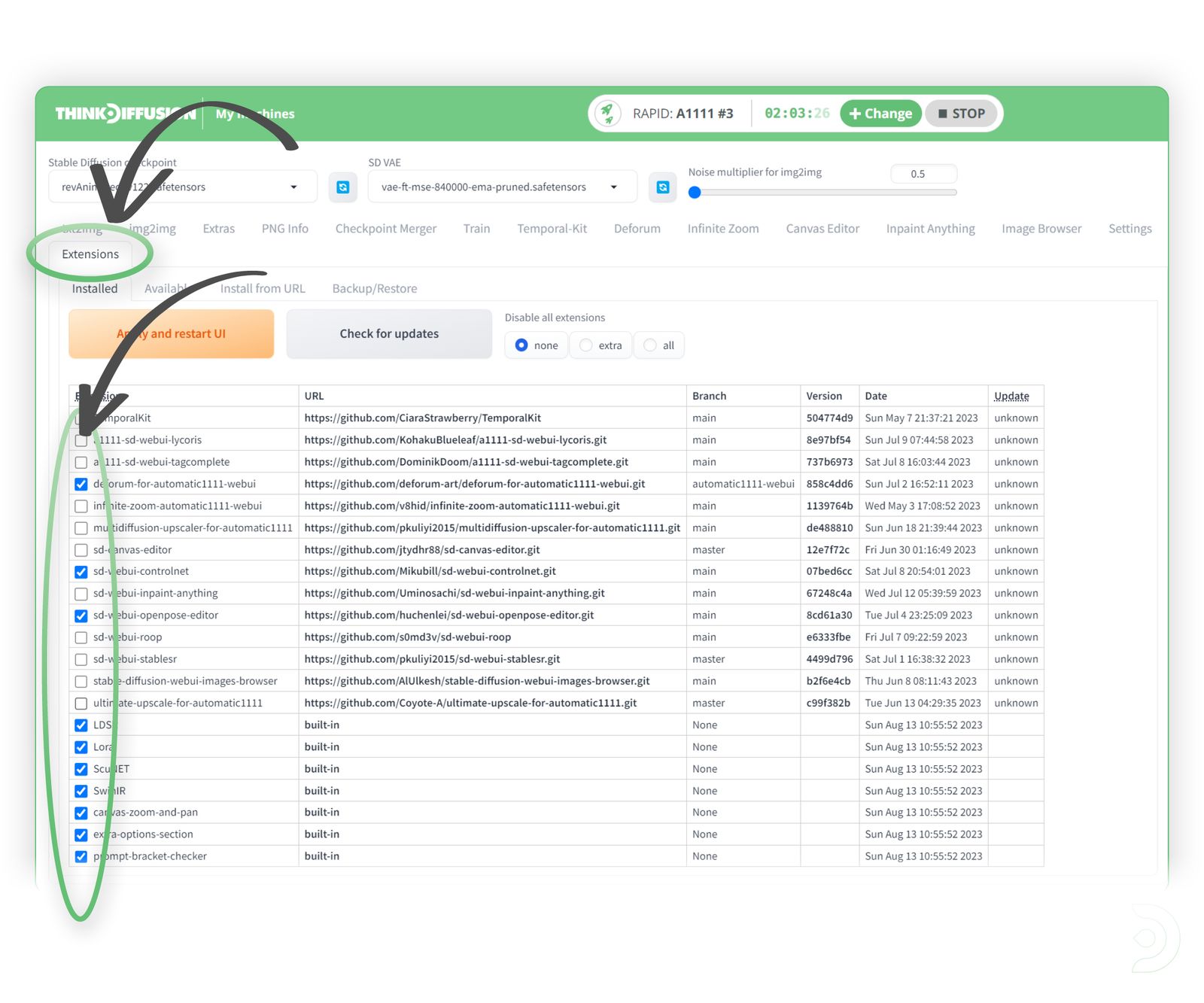Open the Image Browser tab

click(x=1041, y=229)
